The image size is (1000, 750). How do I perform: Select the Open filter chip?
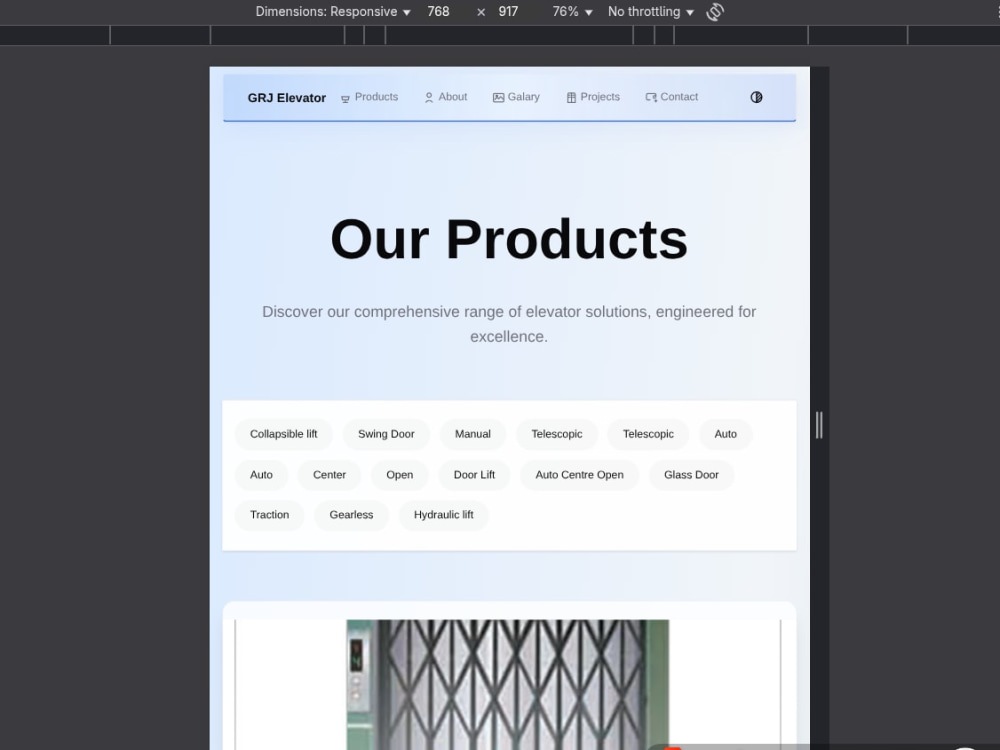click(400, 475)
